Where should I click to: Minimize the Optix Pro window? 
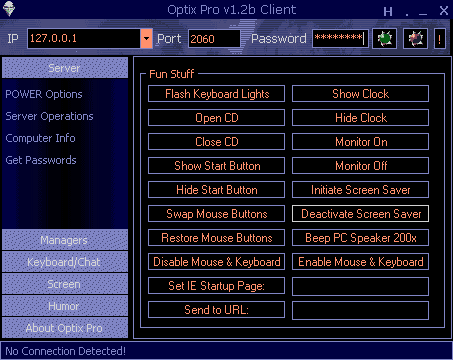[x=423, y=14]
